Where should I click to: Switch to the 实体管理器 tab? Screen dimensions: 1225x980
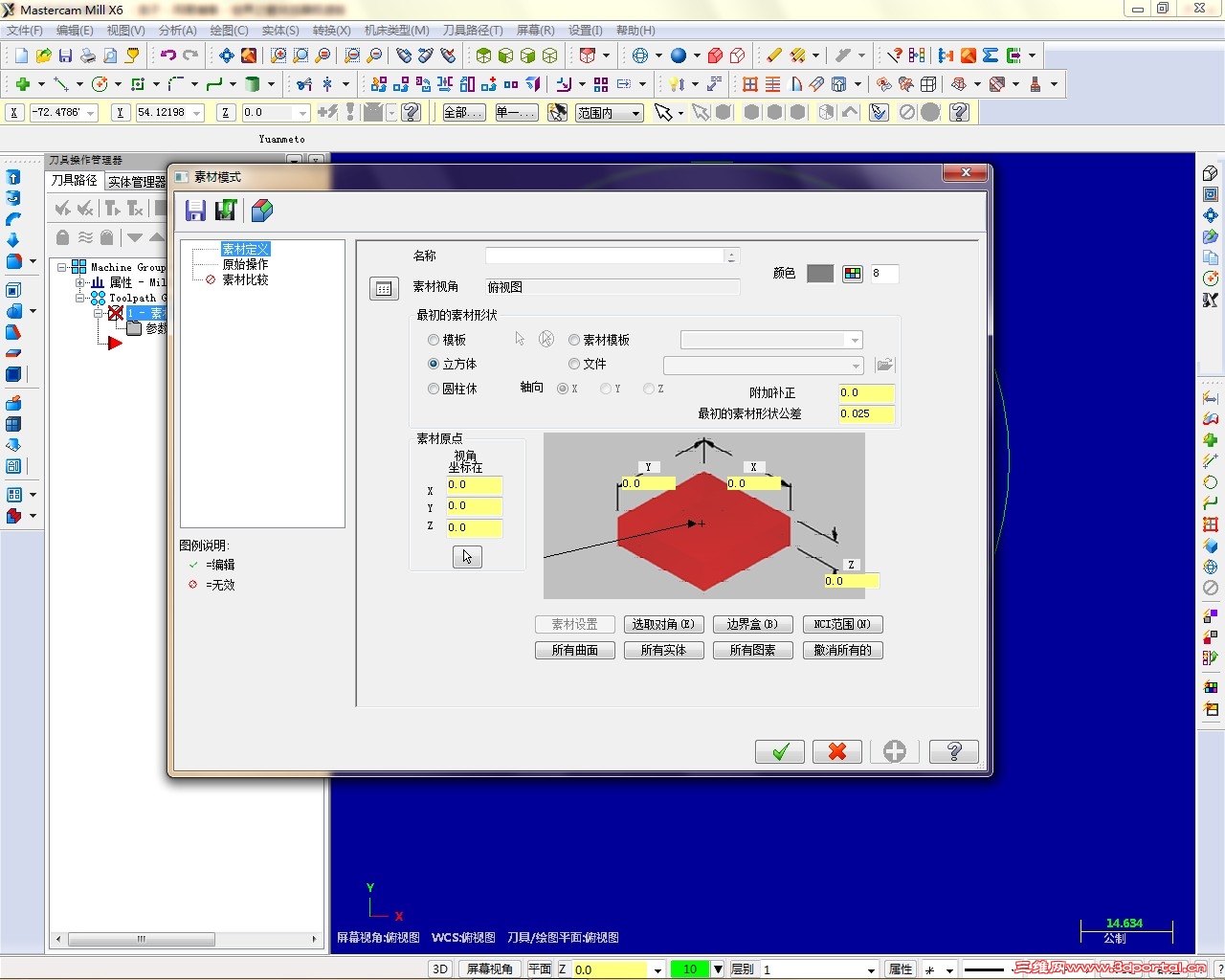pyautogui.click(x=136, y=182)
